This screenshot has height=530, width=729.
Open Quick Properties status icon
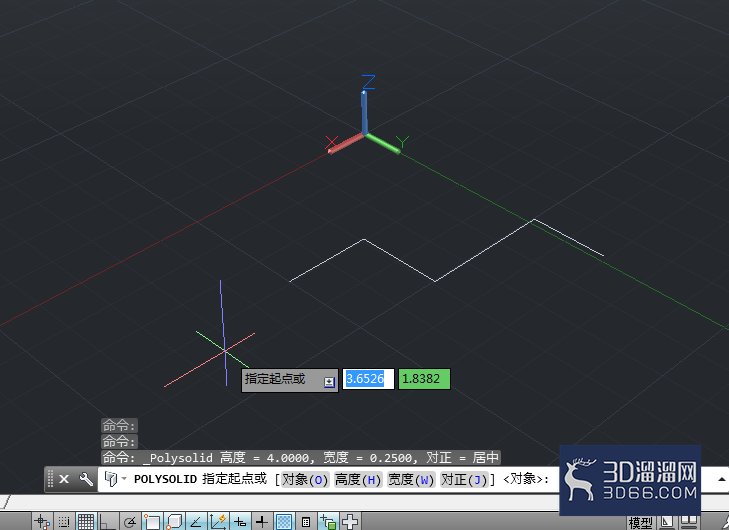click(x=305, y=522)
